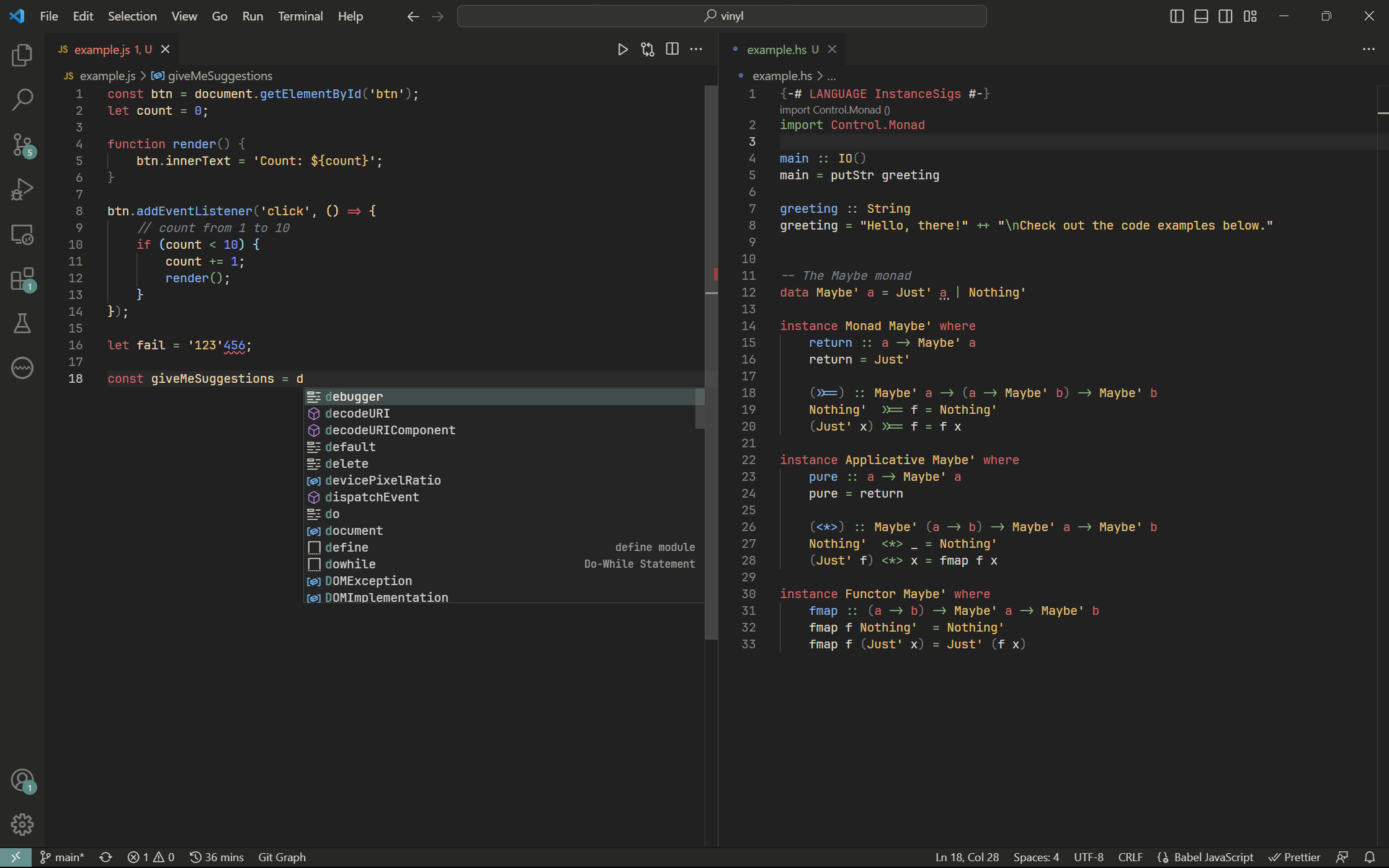Open Git Graph from the status bar

(281, 857)
